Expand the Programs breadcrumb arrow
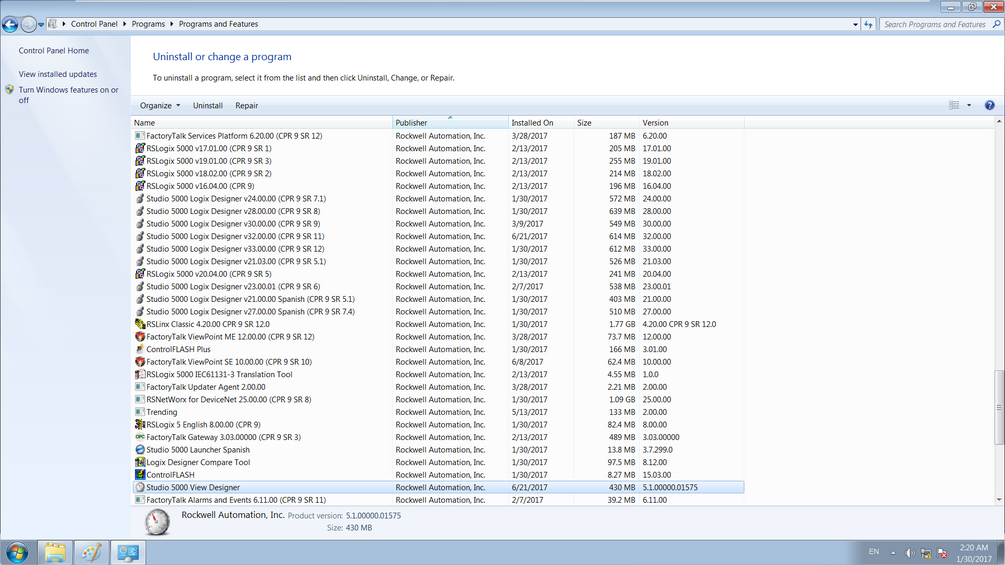Screen dimensions: 1005x565 tap(172, 24)
